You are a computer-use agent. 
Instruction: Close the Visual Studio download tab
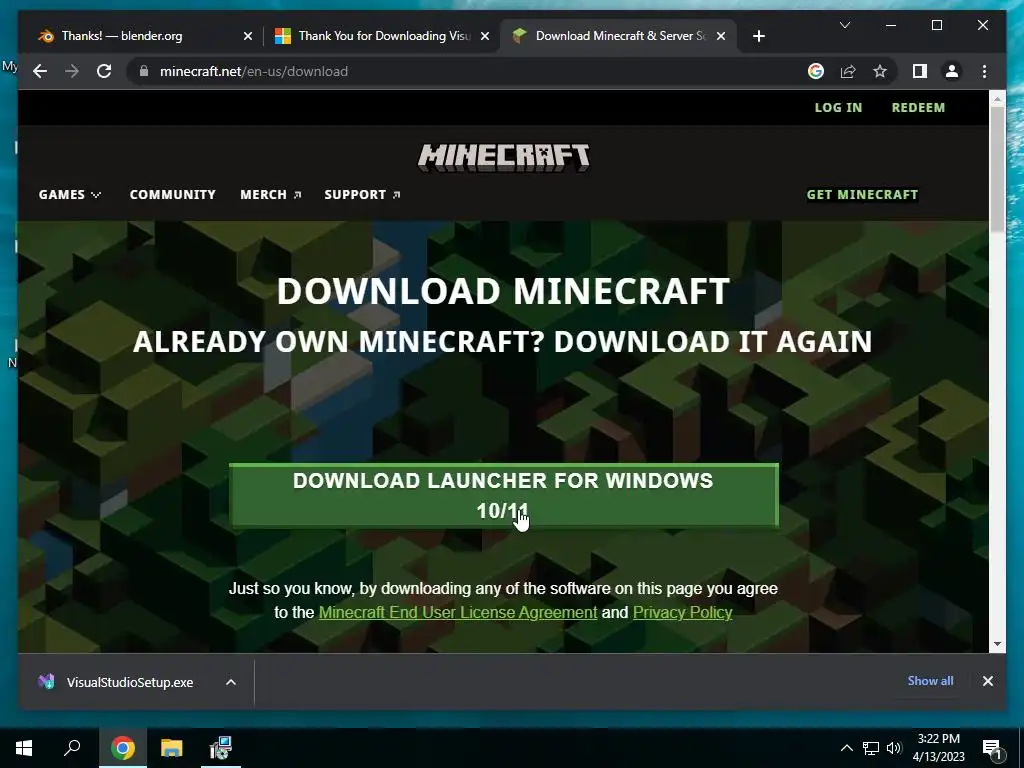485,36
